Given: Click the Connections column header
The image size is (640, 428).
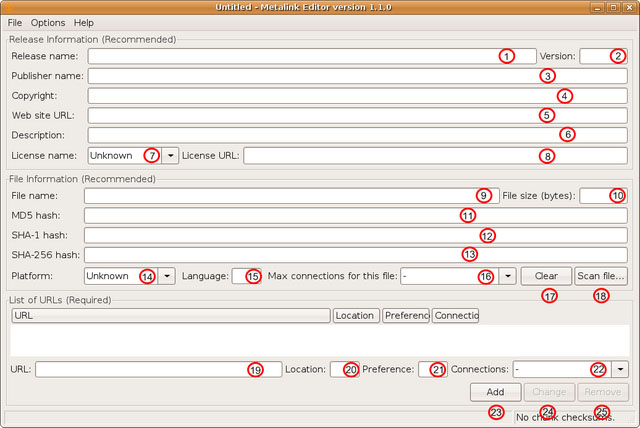Looking at the screenshot, I should [456, 315].
